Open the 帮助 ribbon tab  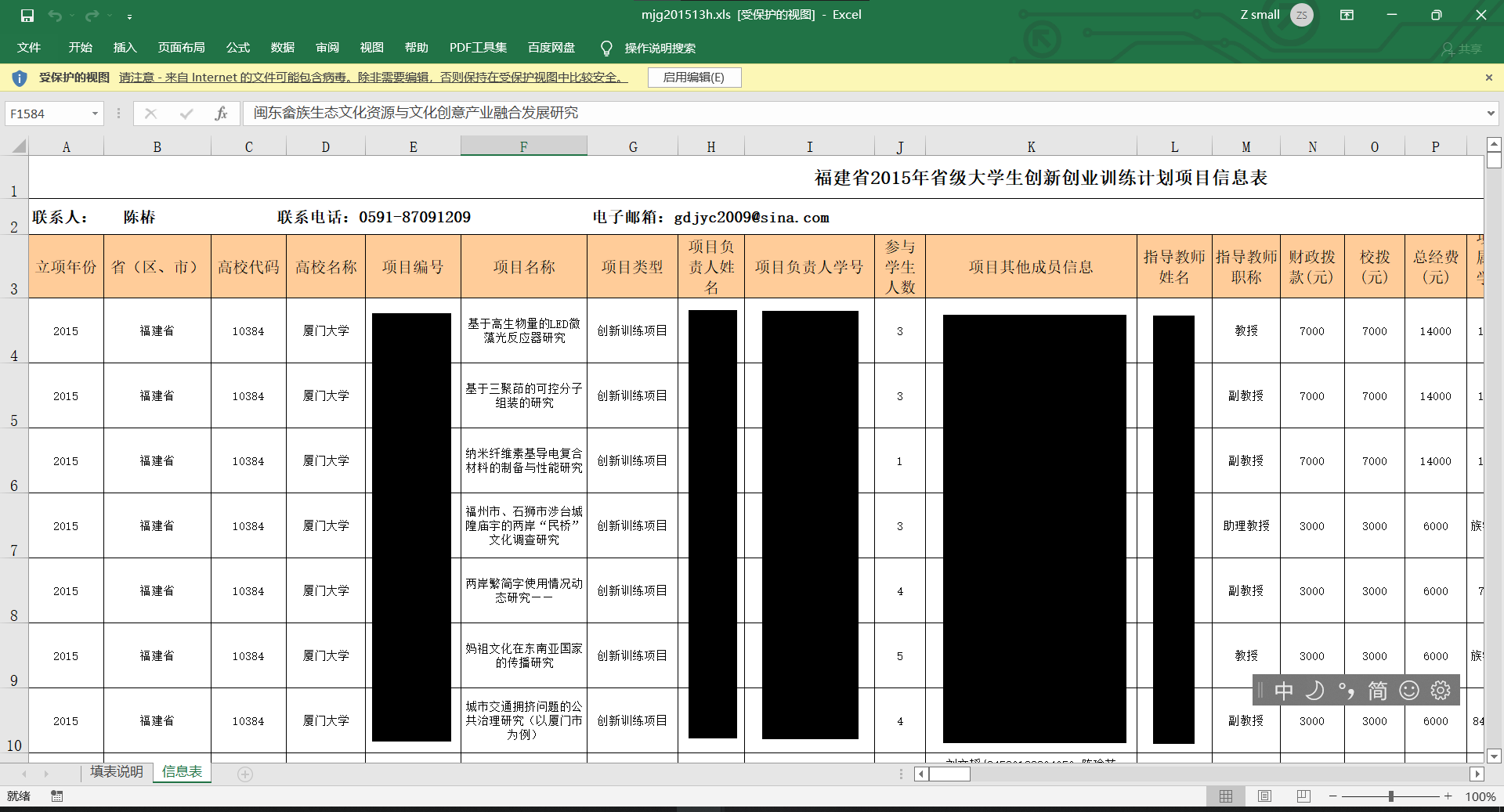(x=416, y=48)
